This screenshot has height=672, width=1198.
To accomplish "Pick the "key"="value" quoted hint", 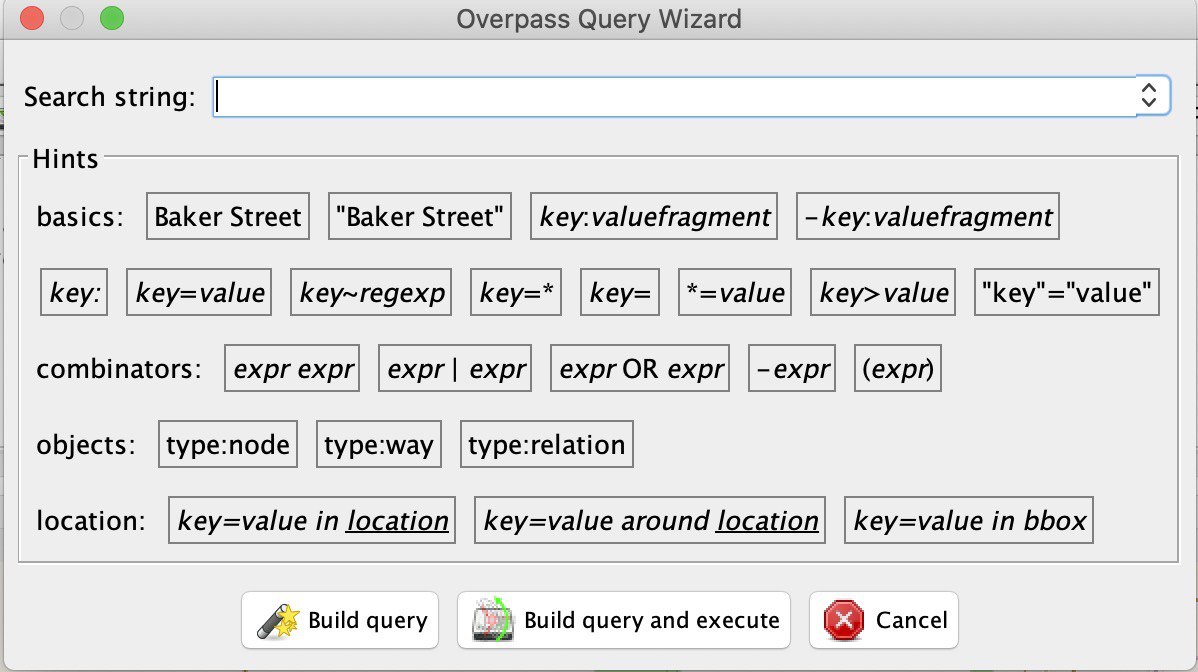I will 1067,292.
